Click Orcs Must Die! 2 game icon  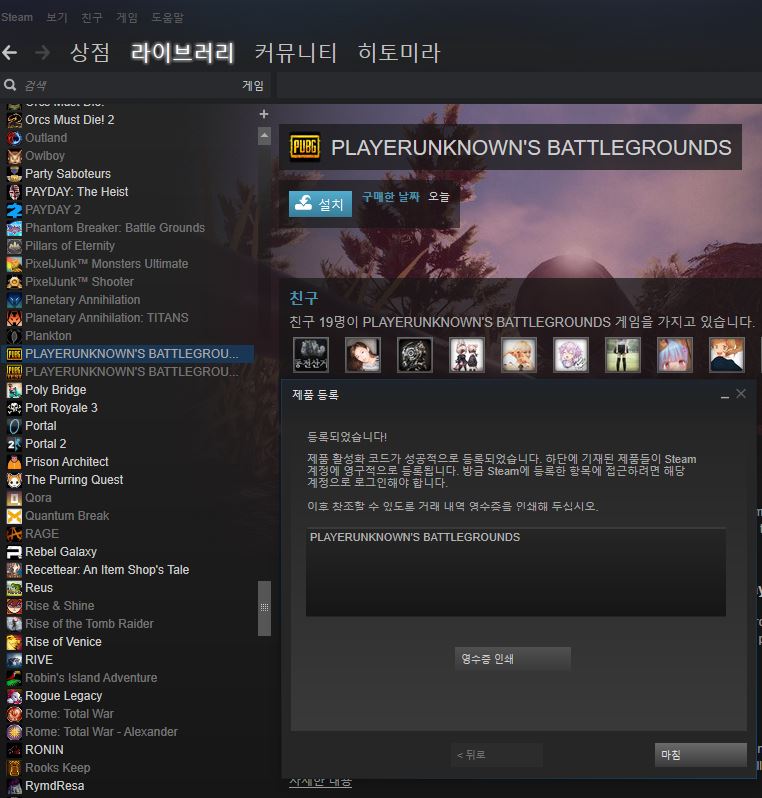(14, 120)
